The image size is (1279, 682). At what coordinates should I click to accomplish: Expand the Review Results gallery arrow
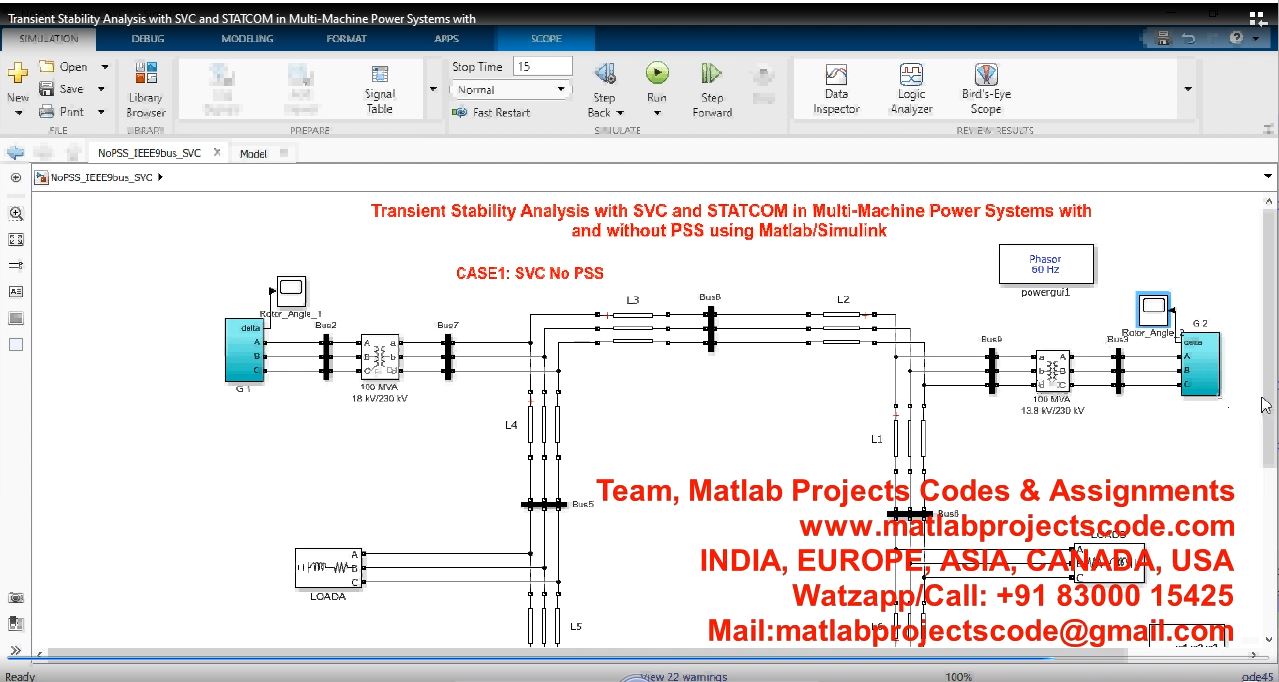(1188, 89)
